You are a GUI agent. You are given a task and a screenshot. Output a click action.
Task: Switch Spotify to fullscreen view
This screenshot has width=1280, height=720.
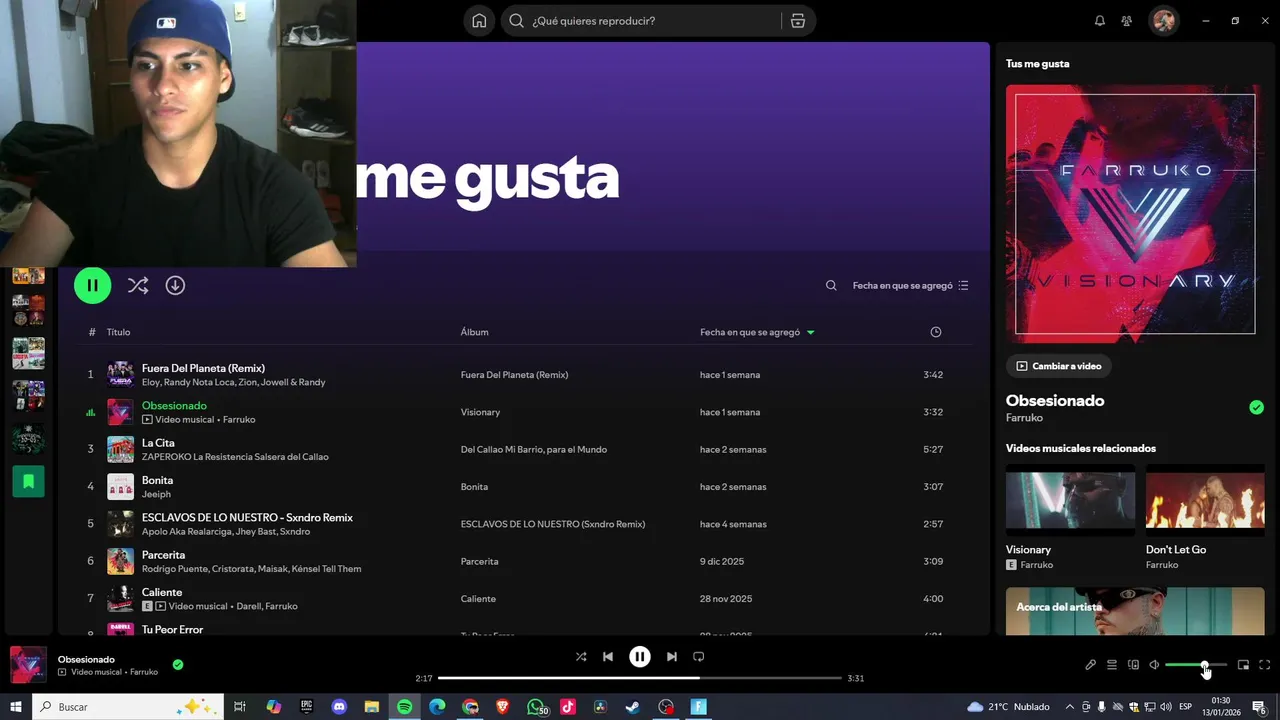pos(1265,665)
